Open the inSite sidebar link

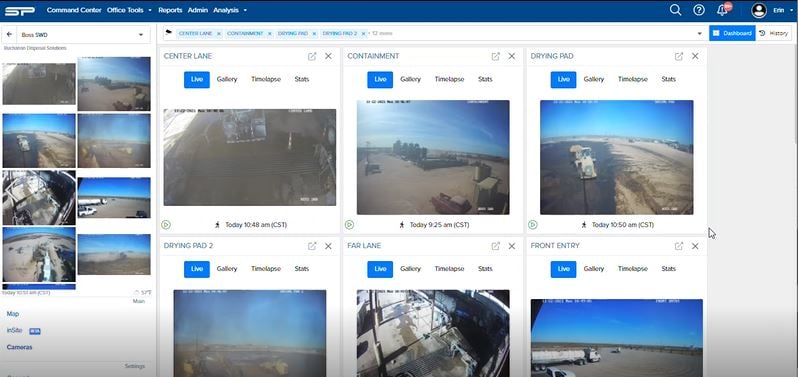click(x=14, y=330)
